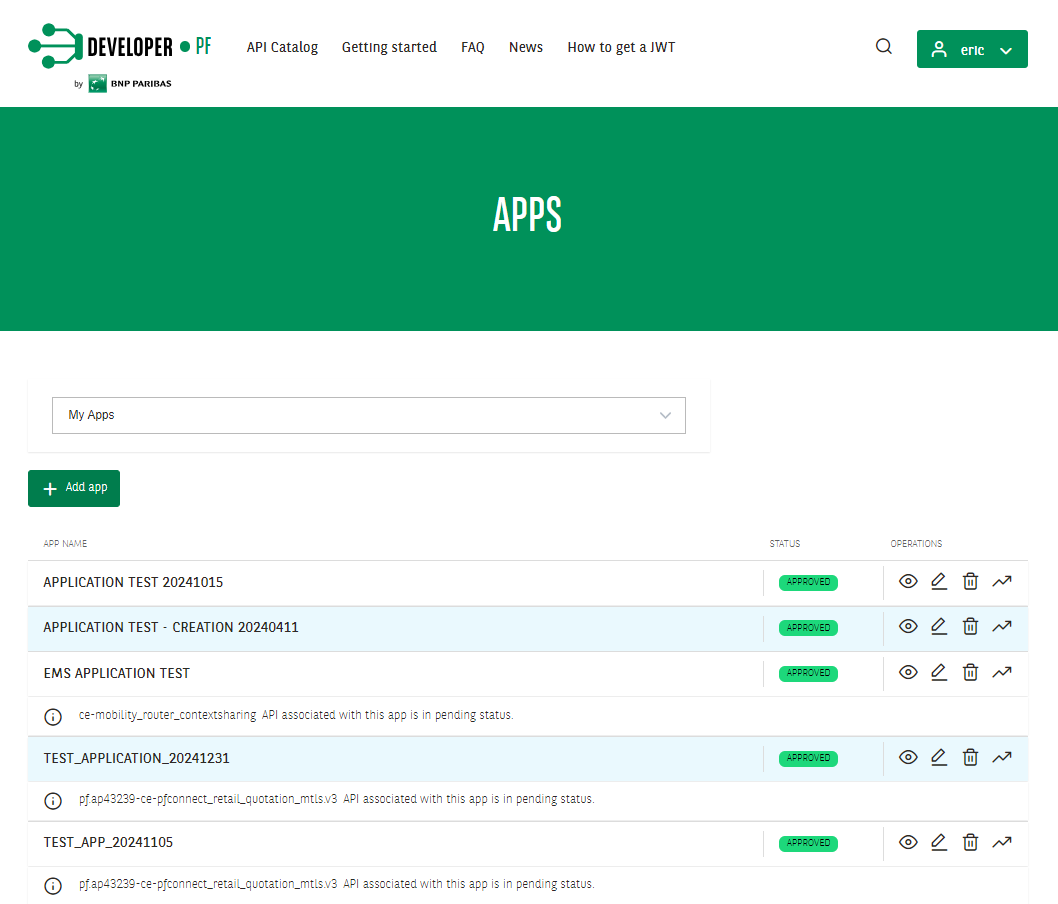The height and width of the screenshot is (904, 1058).
Task: Select the user account icon beside eric
Action: click(x=938, y=47)
